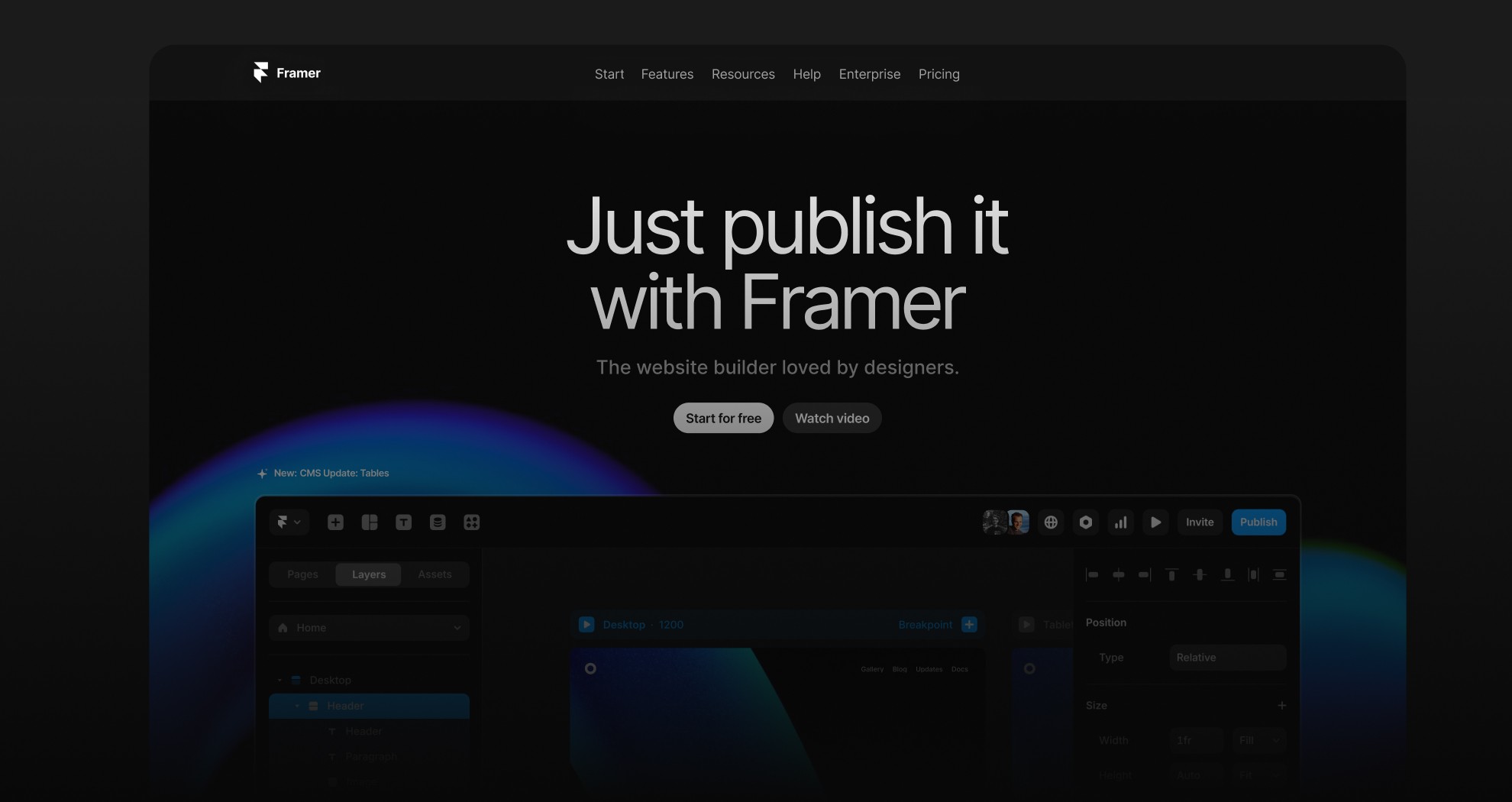
Task: Click the Distribute vertically icon
Action: (x=1279, y=574)
